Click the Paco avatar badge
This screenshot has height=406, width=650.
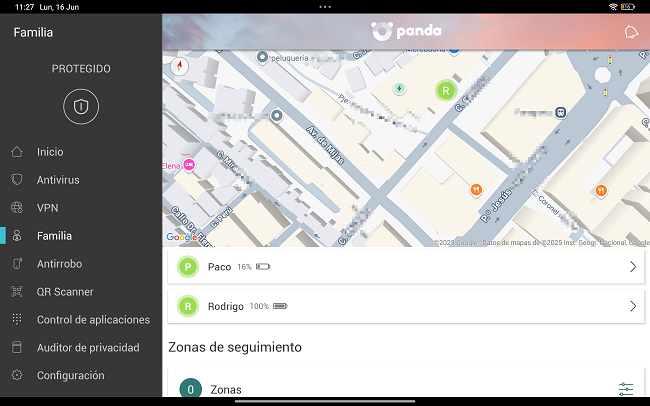point(188,267)
